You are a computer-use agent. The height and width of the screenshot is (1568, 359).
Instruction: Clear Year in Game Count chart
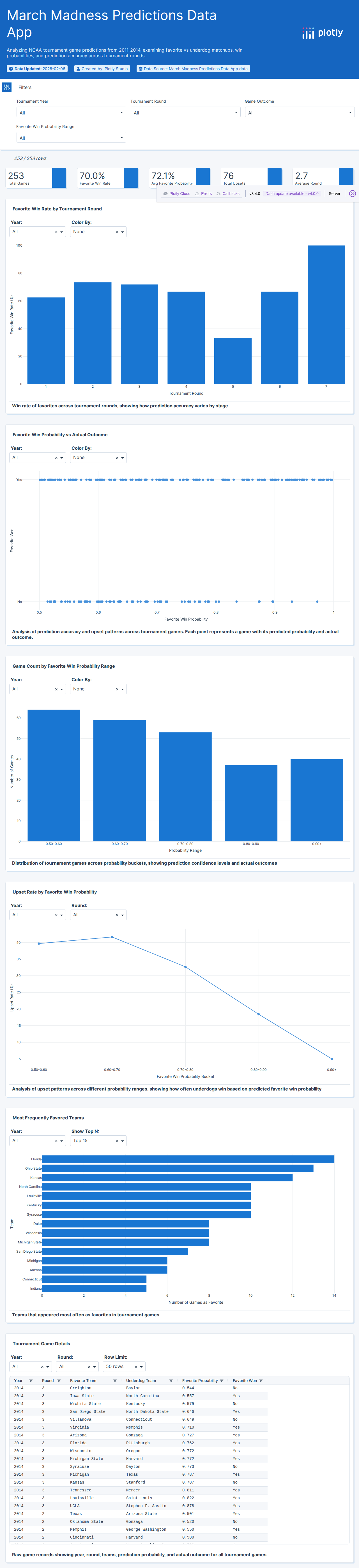(x=56, y=690)
